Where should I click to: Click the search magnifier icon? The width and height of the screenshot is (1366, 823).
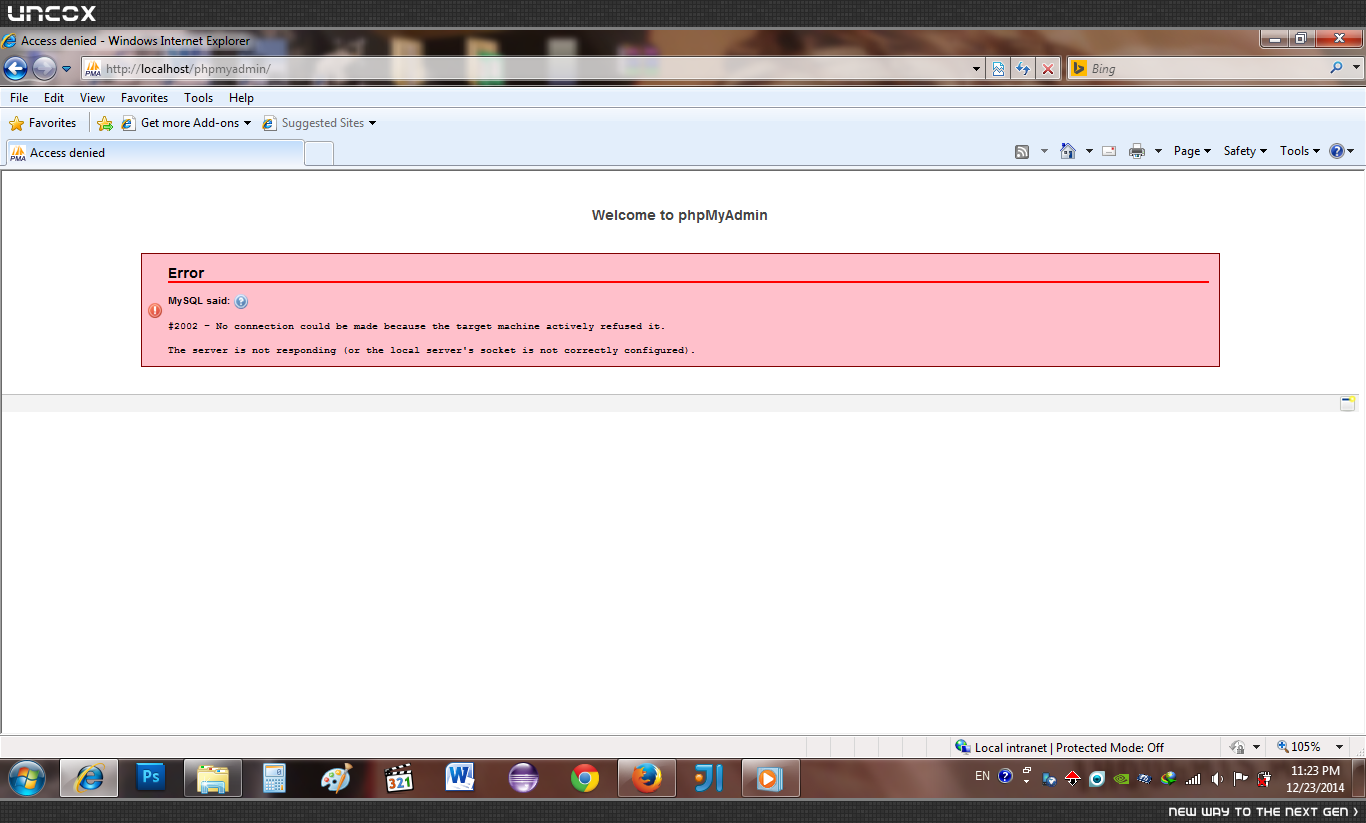pyautogui.click(x=1336, y=68)
